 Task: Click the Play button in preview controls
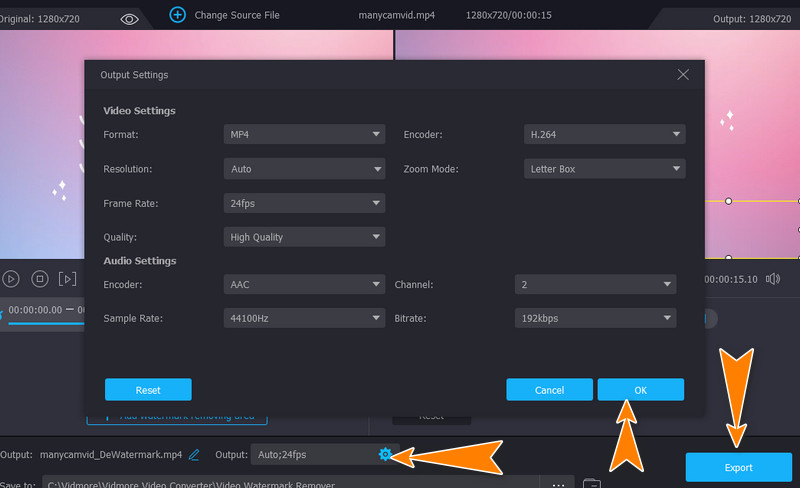click(x=11, y=279)
